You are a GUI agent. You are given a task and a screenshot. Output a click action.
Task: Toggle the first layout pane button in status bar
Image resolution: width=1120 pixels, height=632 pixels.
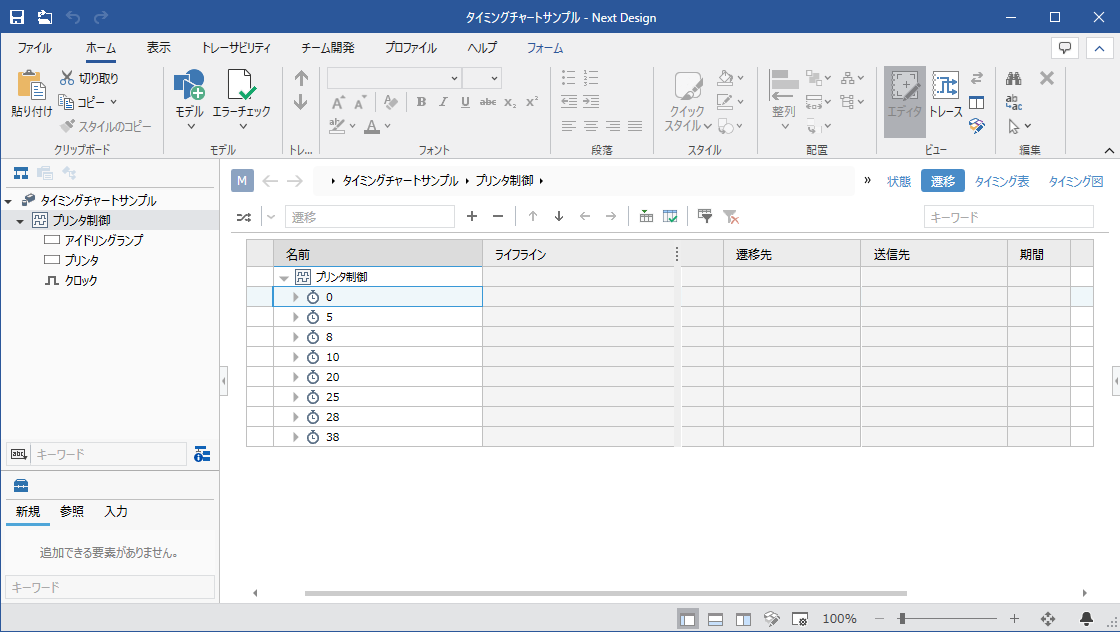point(688,619)
